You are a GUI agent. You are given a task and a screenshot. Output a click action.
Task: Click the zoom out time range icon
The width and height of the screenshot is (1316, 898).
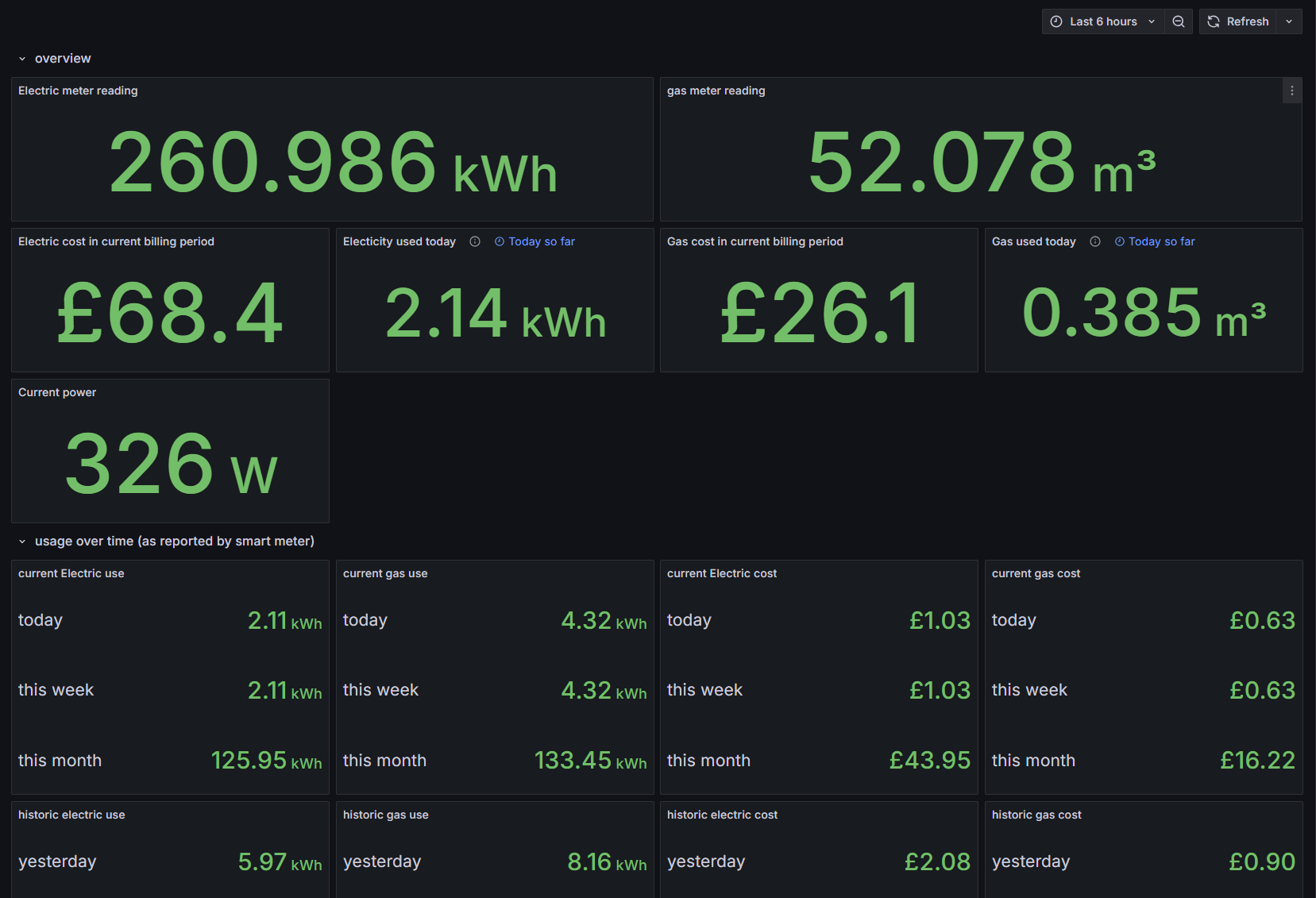pos(1179,21)
